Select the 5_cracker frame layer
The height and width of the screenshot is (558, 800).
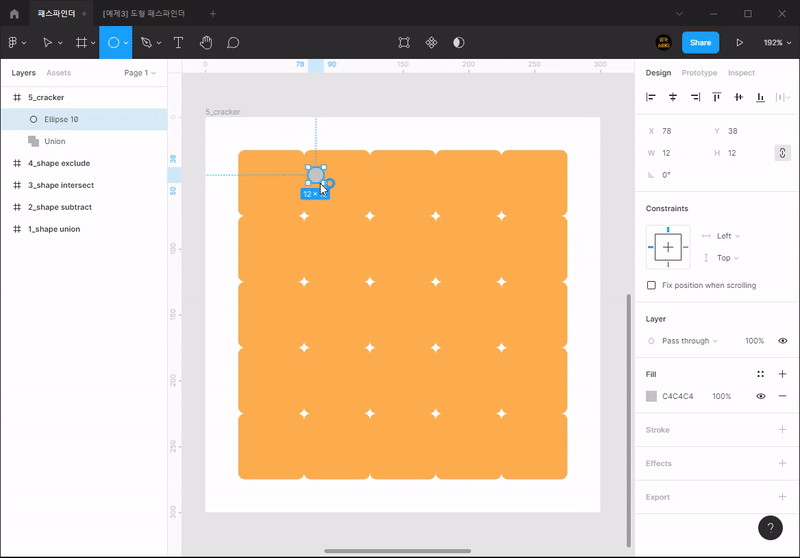(x=84, y=97)
